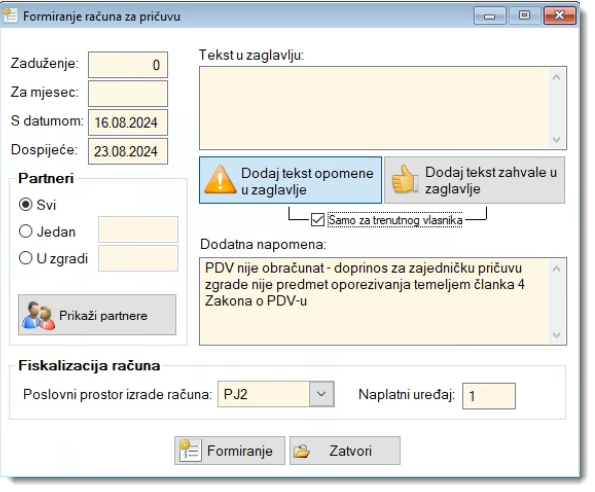Choose the U zgradi radio option
The width and height of the screenshot is (595, 492).
click(x=25, y=258)
